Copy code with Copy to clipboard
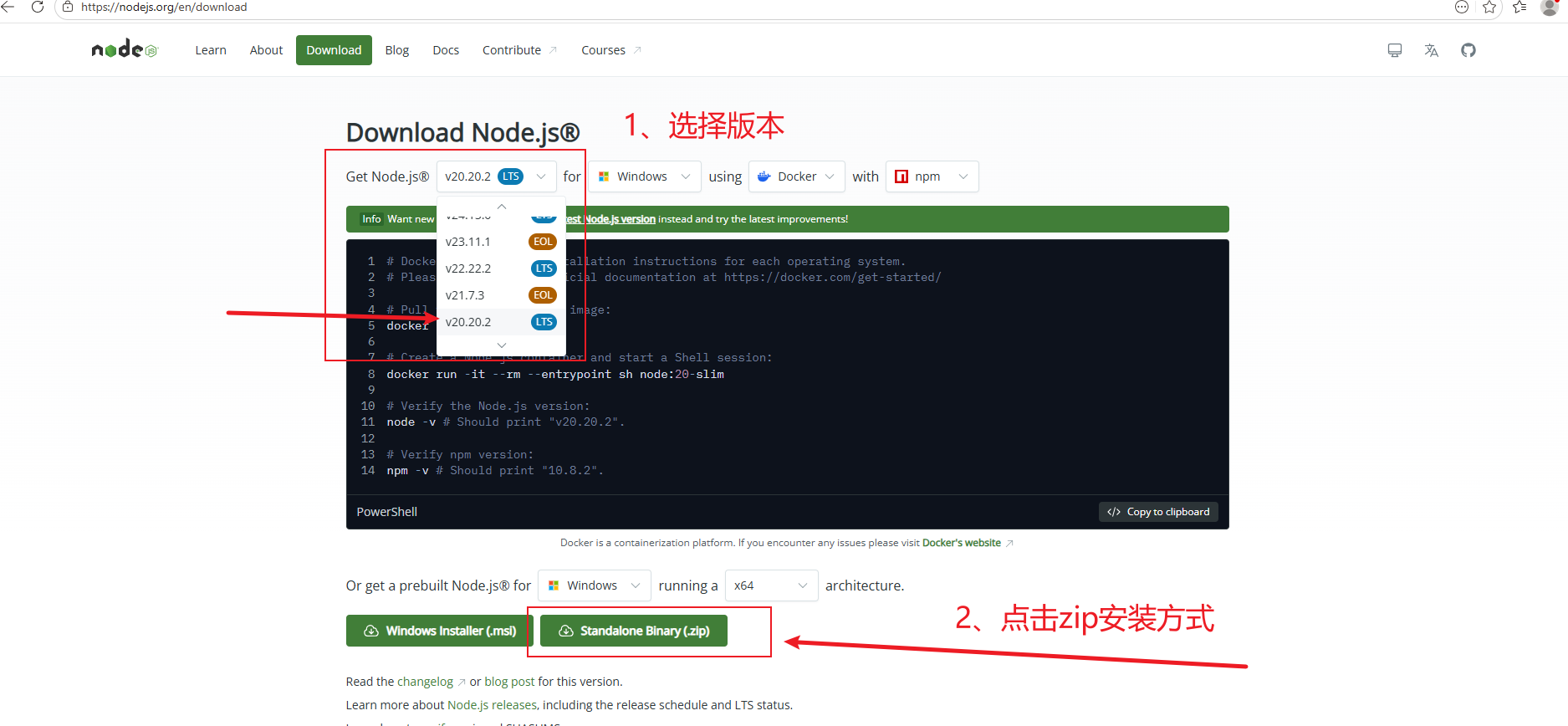 click(1158, 512)
